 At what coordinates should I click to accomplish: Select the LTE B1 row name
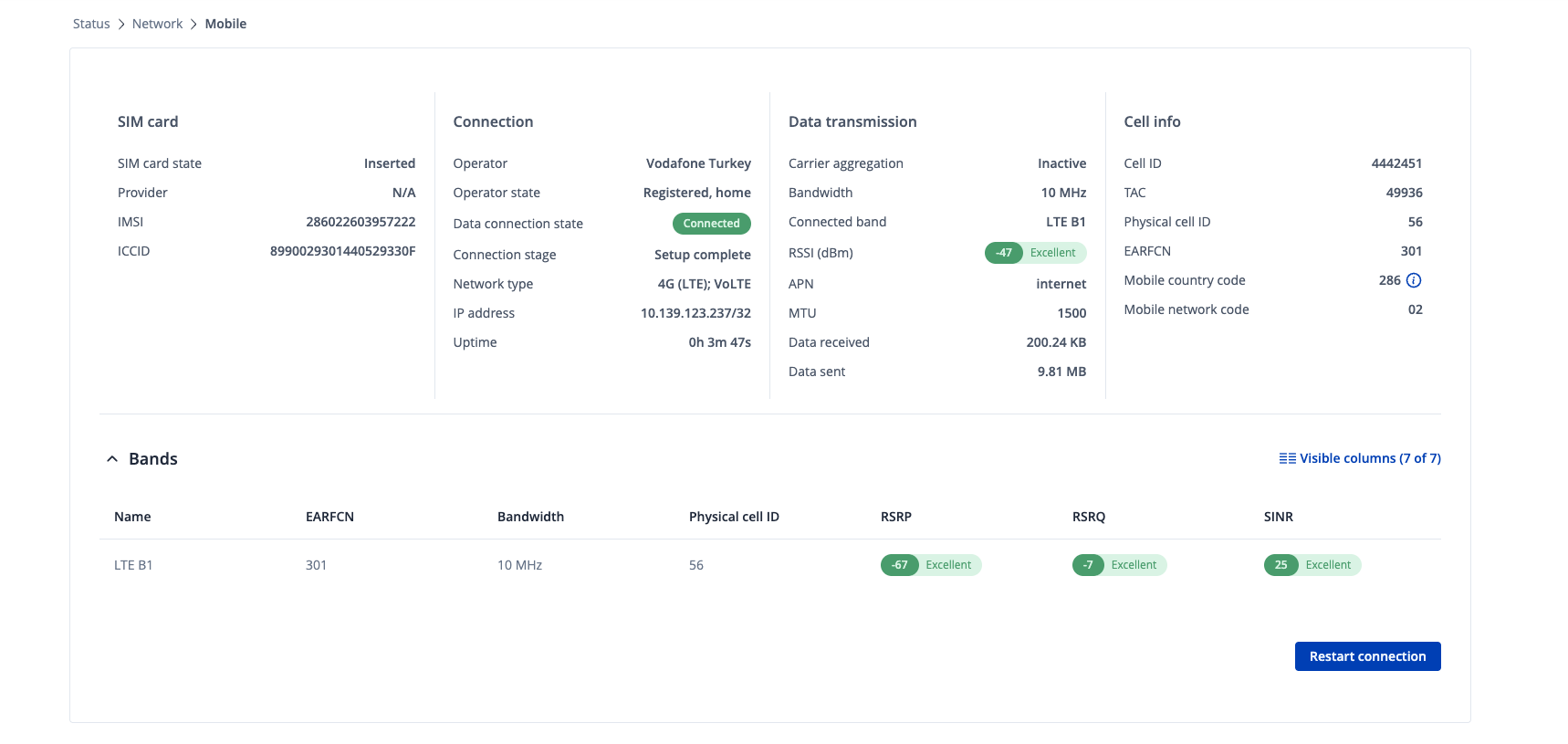pos(133,565)
